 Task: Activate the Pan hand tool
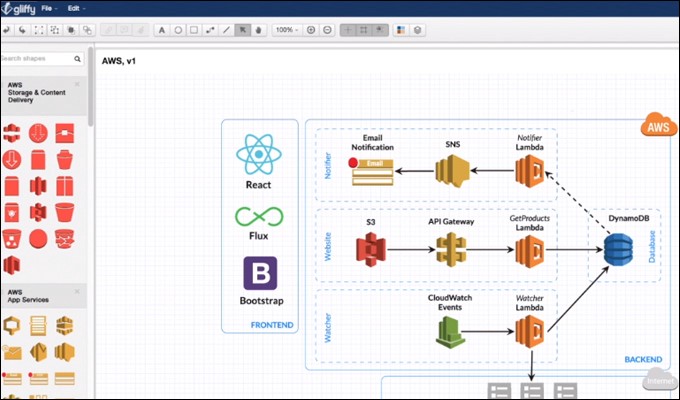[258, 30]
